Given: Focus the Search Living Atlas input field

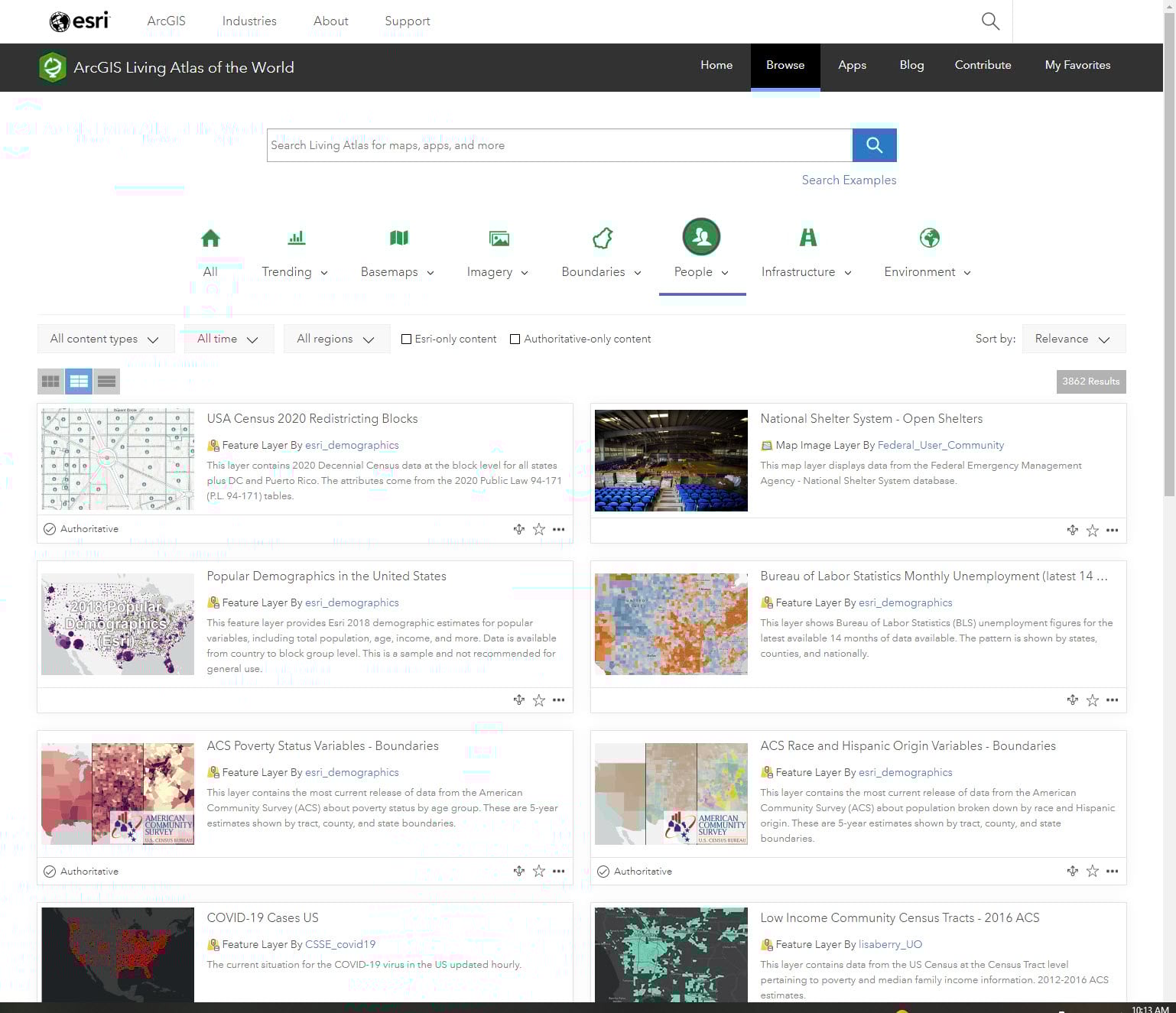Looking at the screenshot, I should point(560,145).
